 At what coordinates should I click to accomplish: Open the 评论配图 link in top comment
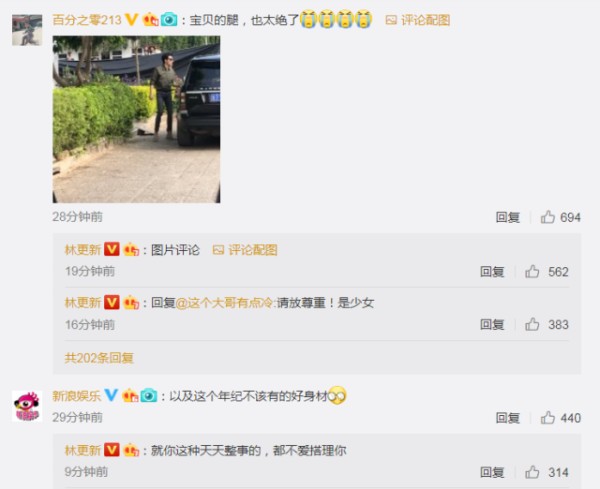(x=418, y=20)
